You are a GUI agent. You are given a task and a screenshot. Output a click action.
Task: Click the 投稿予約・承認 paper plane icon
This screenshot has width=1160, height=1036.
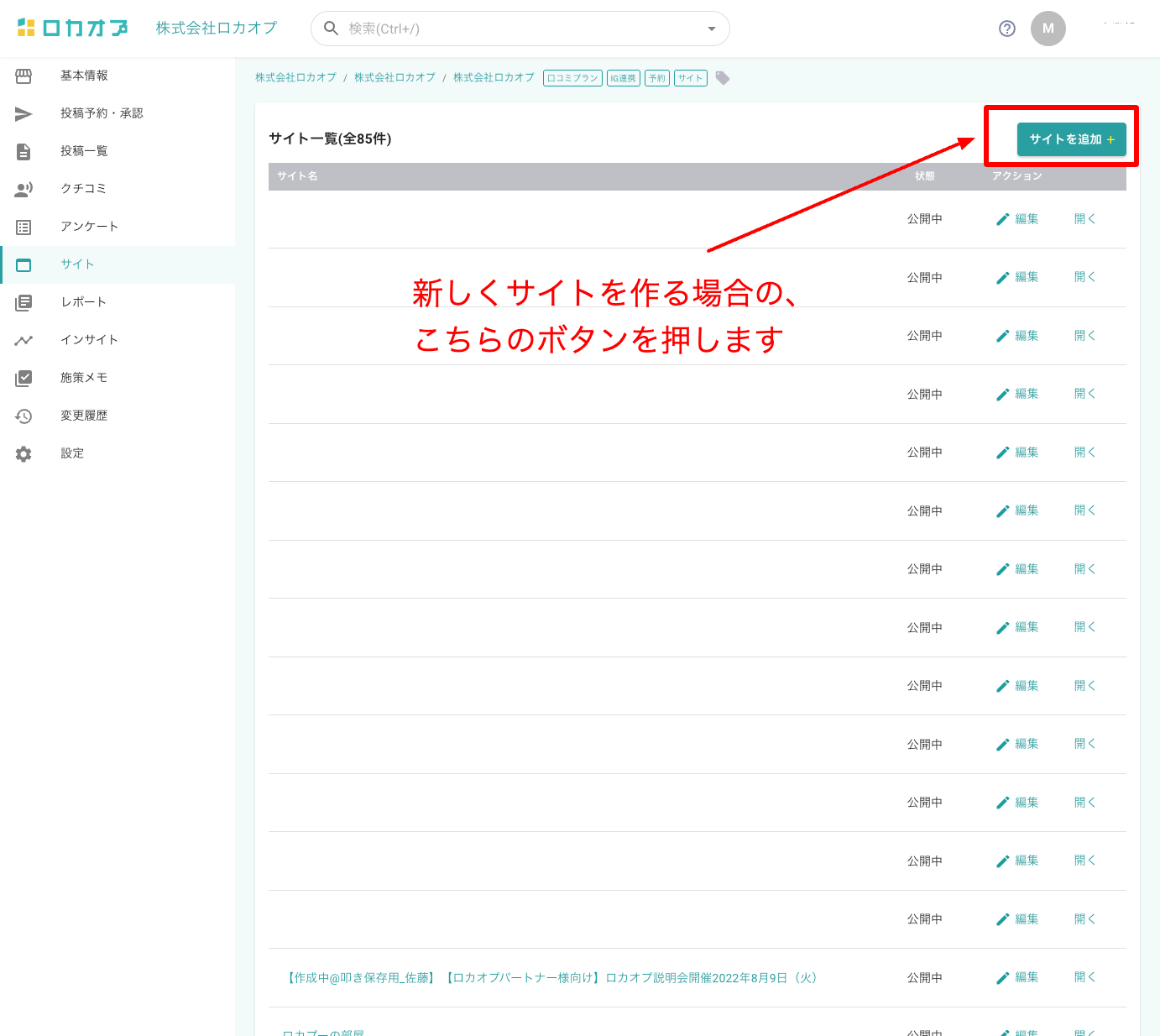point(24,114)
